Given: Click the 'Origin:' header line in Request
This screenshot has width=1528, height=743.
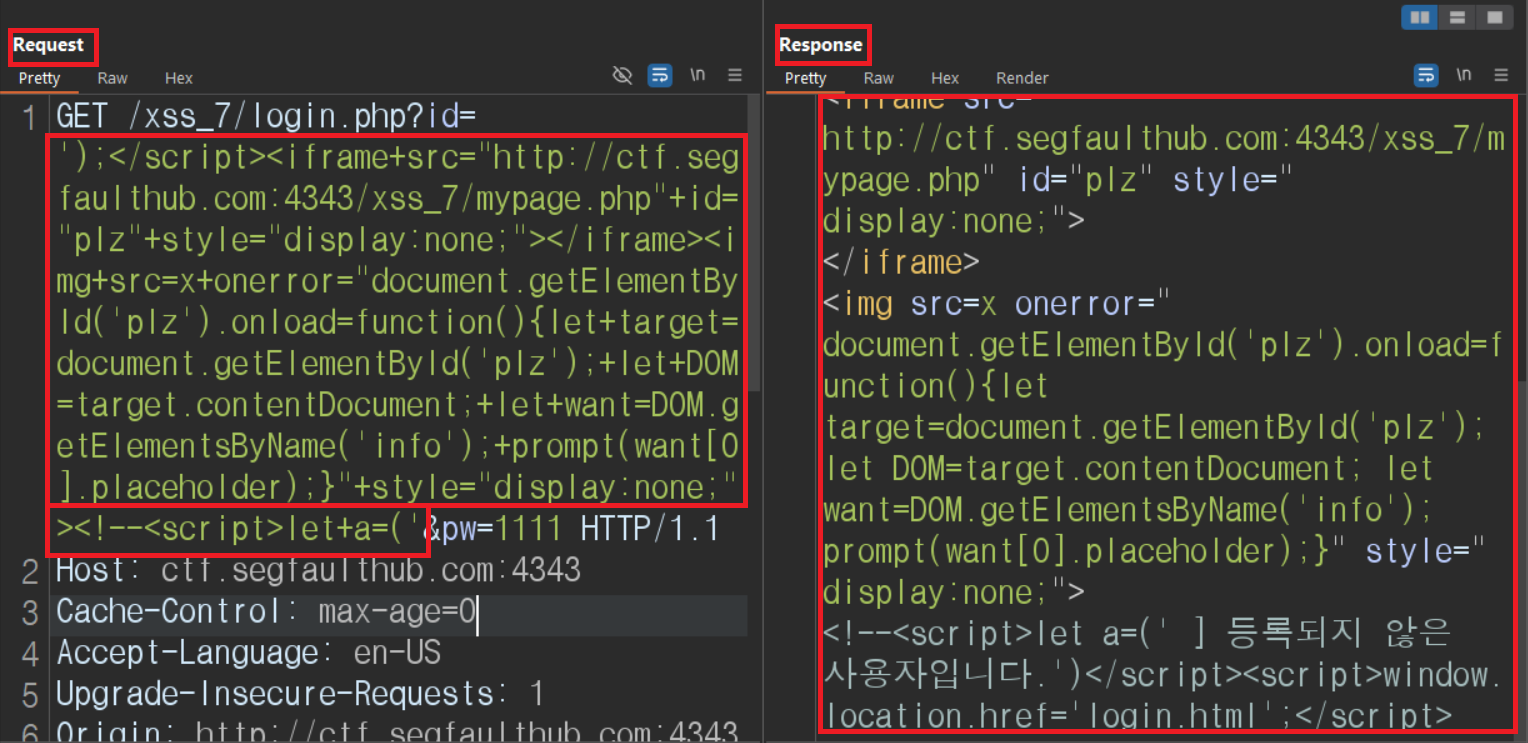Looking at the screenshot, I should point(397,732).
